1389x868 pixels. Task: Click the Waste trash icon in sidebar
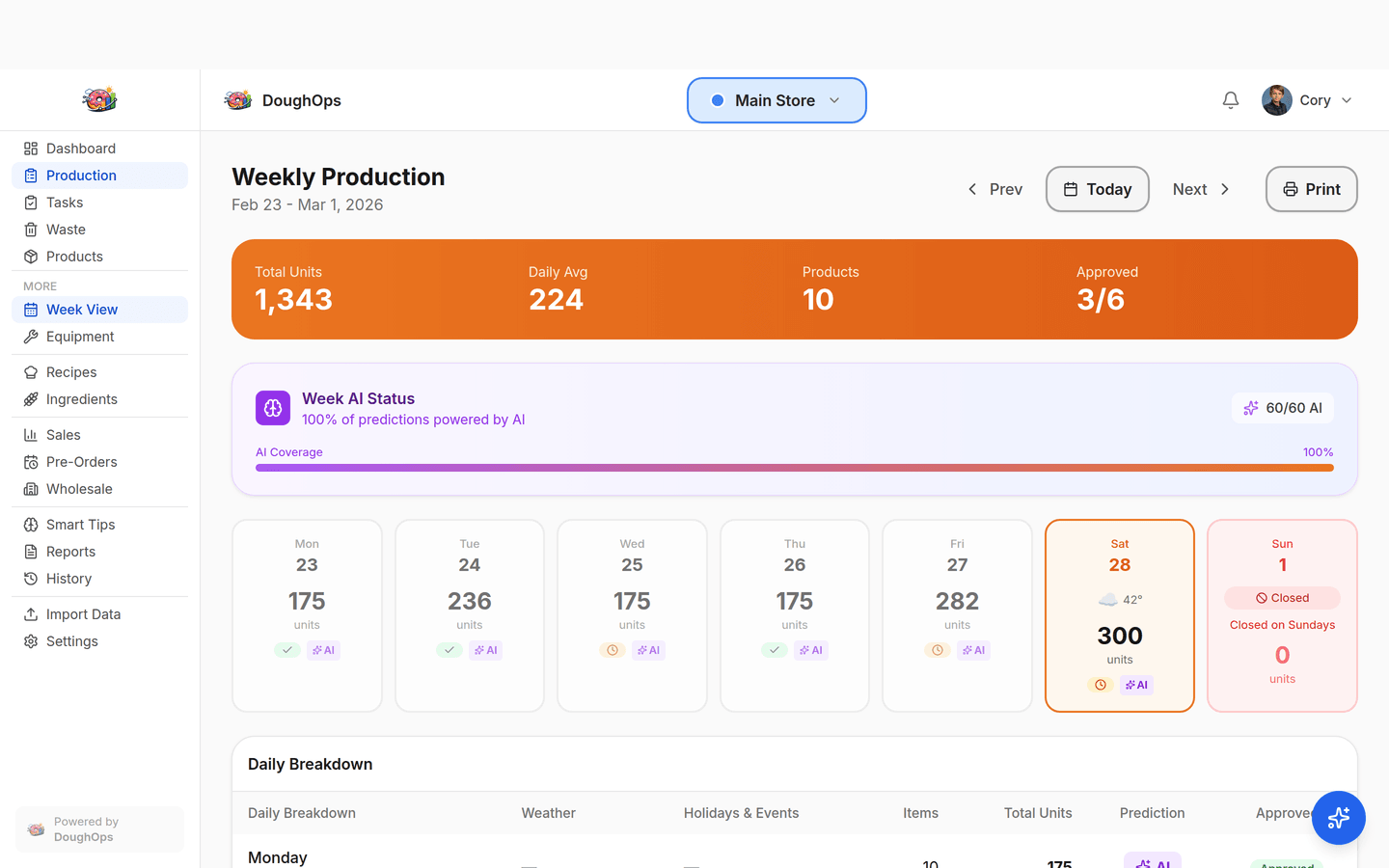point(30,229)
